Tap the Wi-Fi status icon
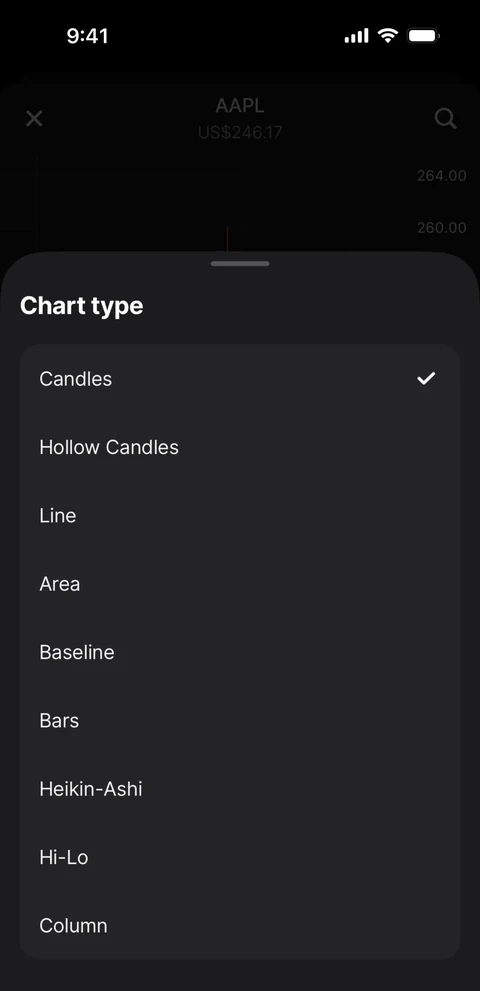The height and width of the screenshot is (991, 480). (388, 35)
